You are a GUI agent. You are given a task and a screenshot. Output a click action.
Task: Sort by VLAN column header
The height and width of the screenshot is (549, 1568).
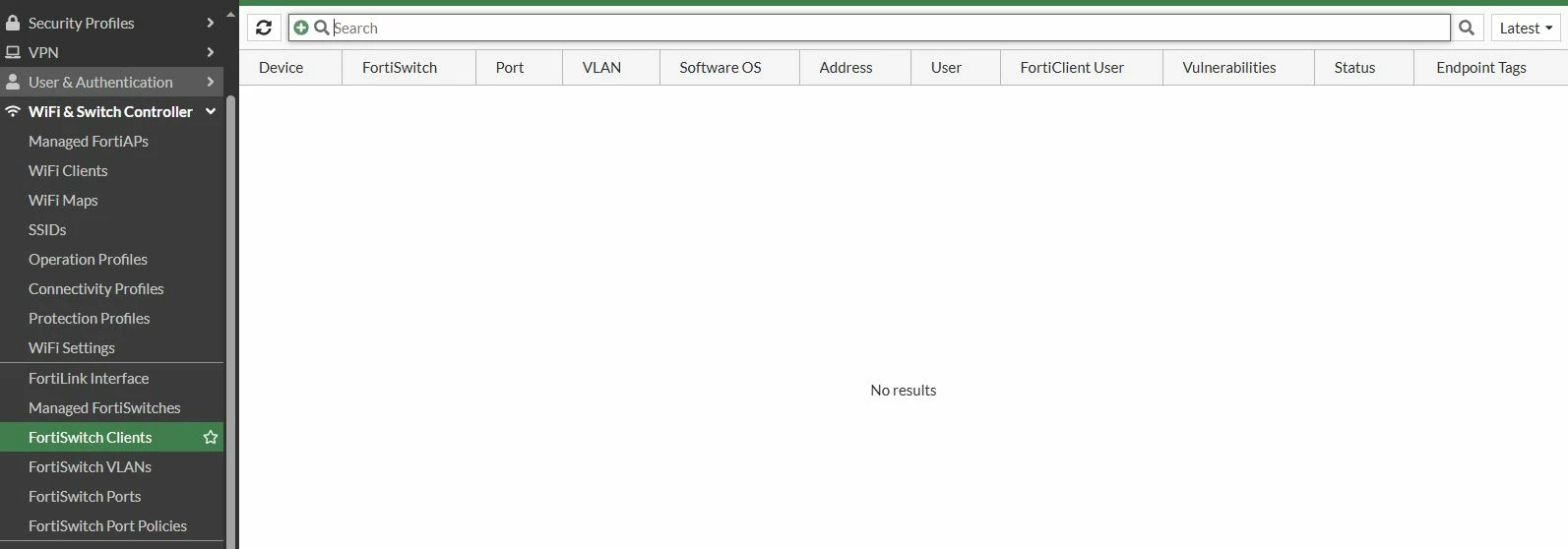point(611,67)
